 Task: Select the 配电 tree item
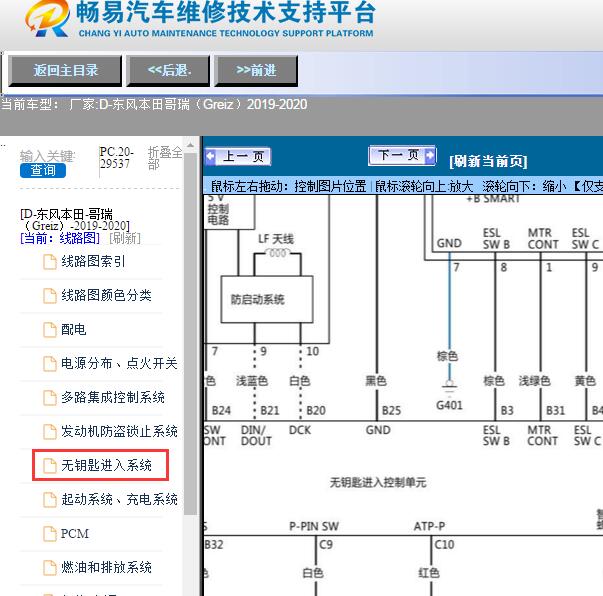pyautogui.click(x=73, y=329)
